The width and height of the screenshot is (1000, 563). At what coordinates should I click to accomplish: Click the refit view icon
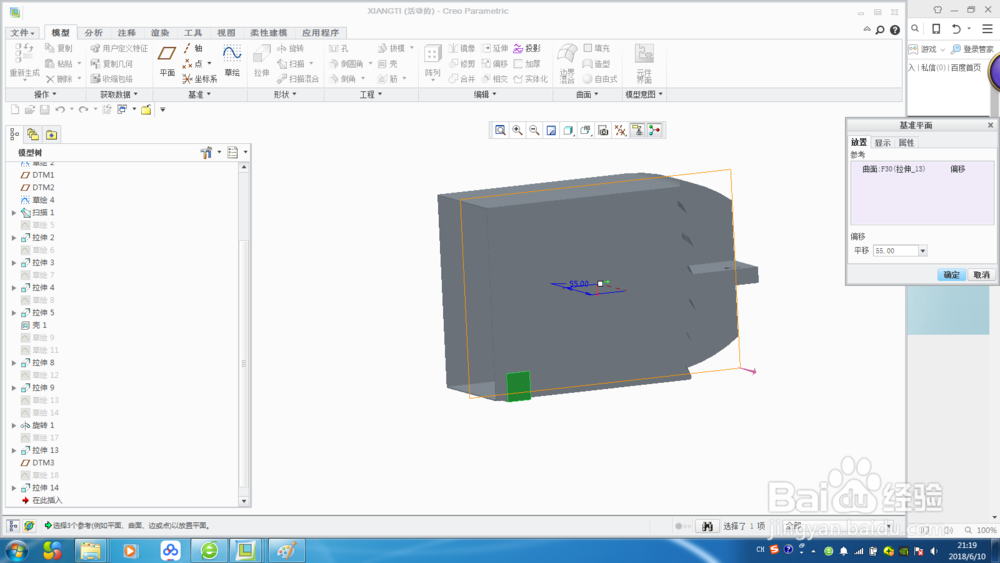501,131
